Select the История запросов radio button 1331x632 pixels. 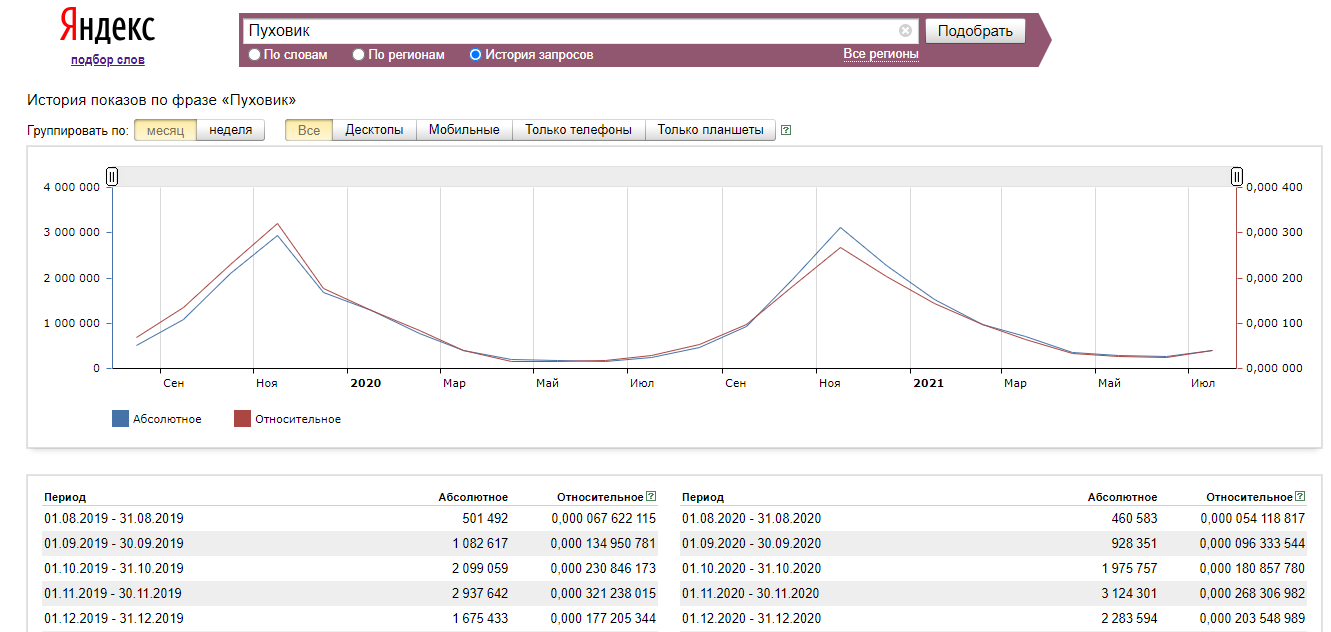point(475,55)
